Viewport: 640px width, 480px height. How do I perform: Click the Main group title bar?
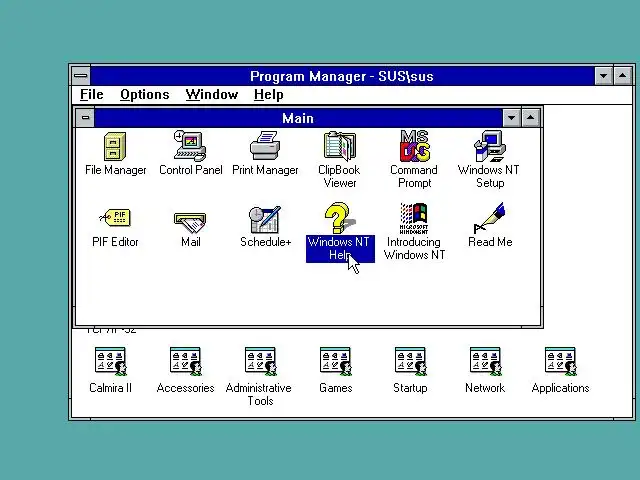pos(298,118)
